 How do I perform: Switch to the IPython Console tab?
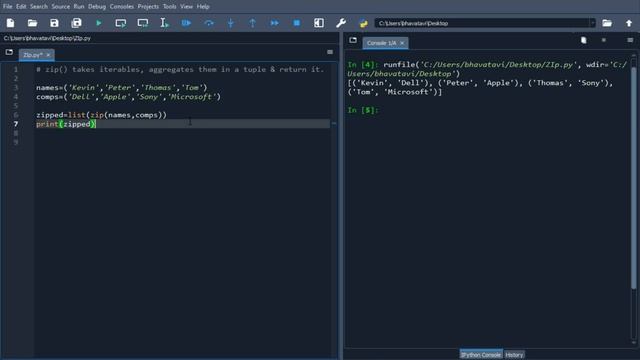coord(481,355)
